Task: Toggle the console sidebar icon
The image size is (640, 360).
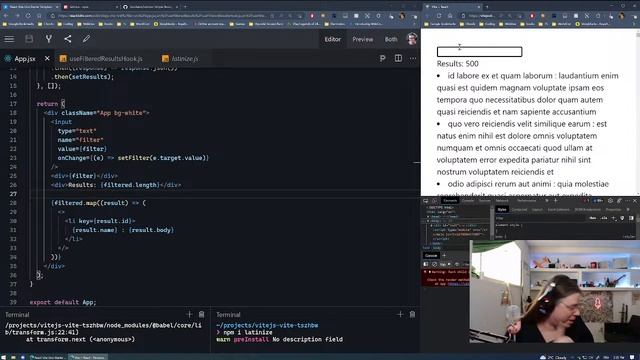Action: click(x=426, y=264)
